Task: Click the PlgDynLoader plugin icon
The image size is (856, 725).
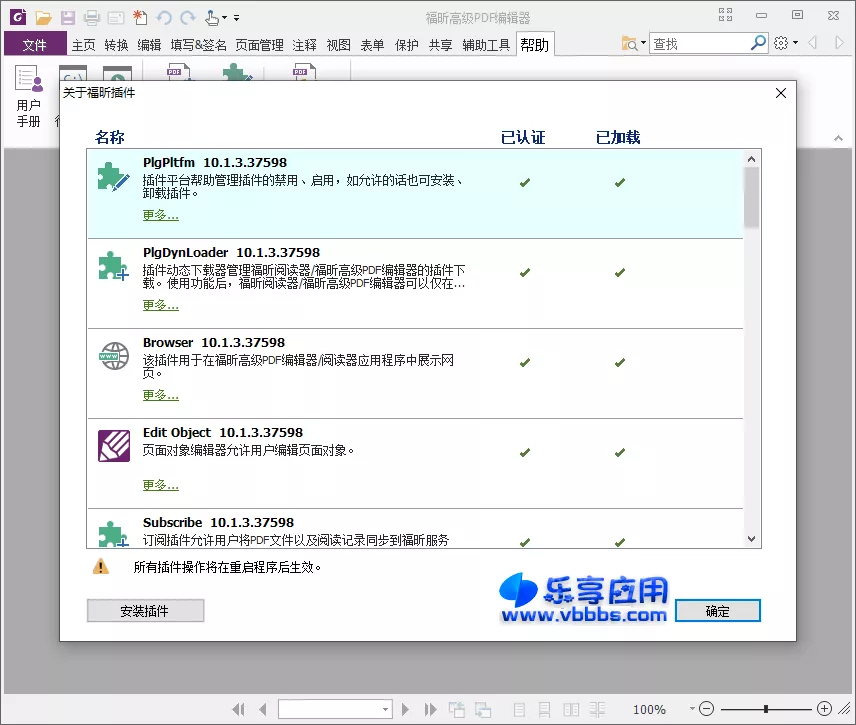Action: (114, 266)
